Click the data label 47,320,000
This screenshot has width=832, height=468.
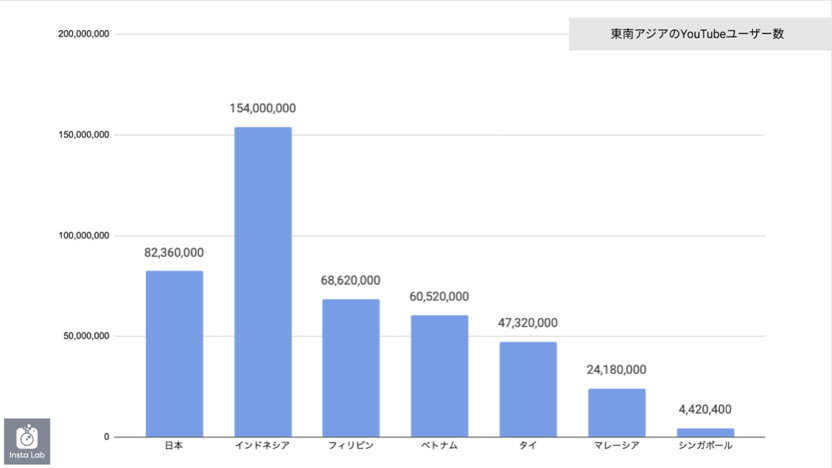tap(528, 323)
